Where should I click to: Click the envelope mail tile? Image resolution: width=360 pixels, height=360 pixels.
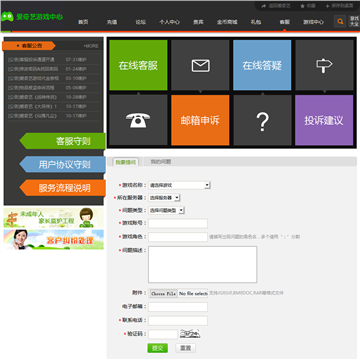point(200,65)
